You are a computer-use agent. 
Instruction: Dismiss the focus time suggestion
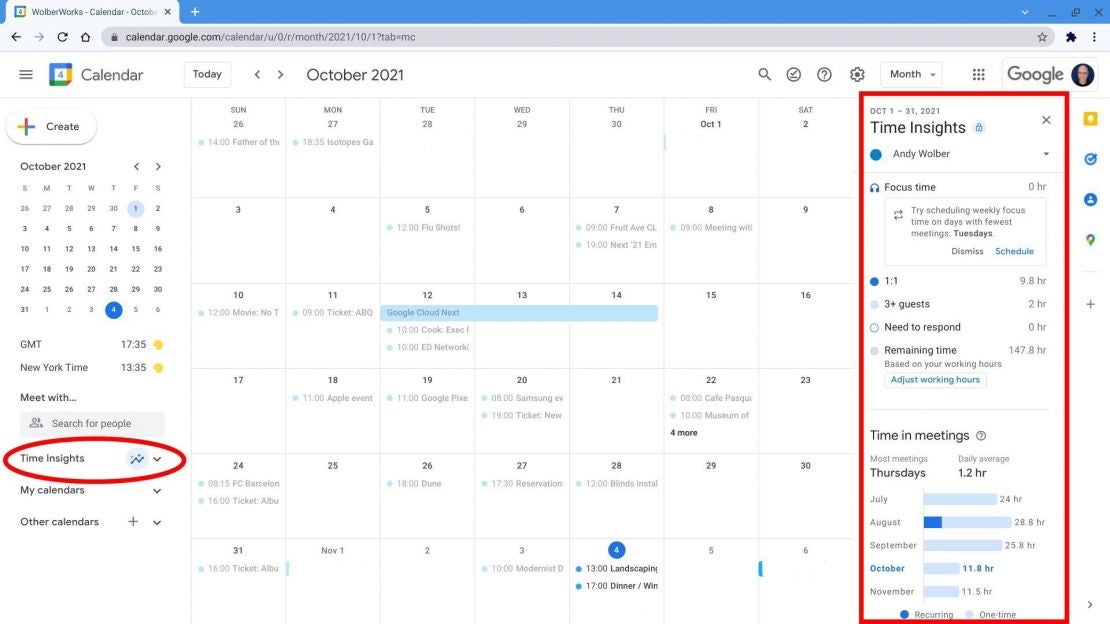coord(967,251)
